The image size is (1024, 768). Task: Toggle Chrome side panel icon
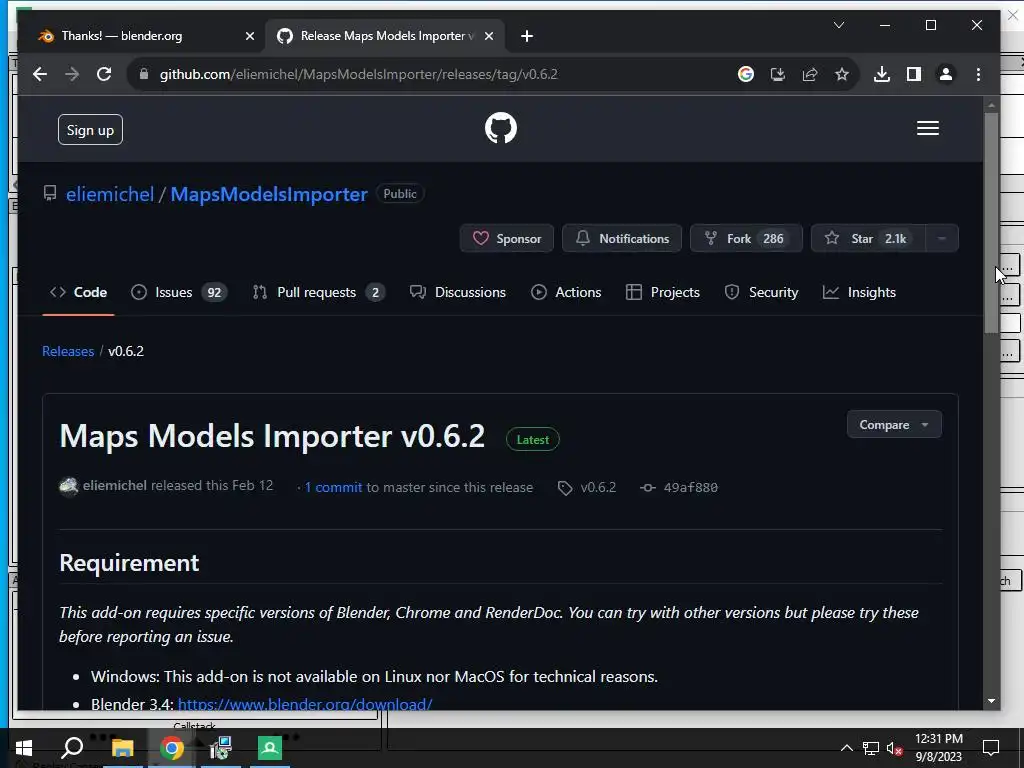click(x=914, y=74)
